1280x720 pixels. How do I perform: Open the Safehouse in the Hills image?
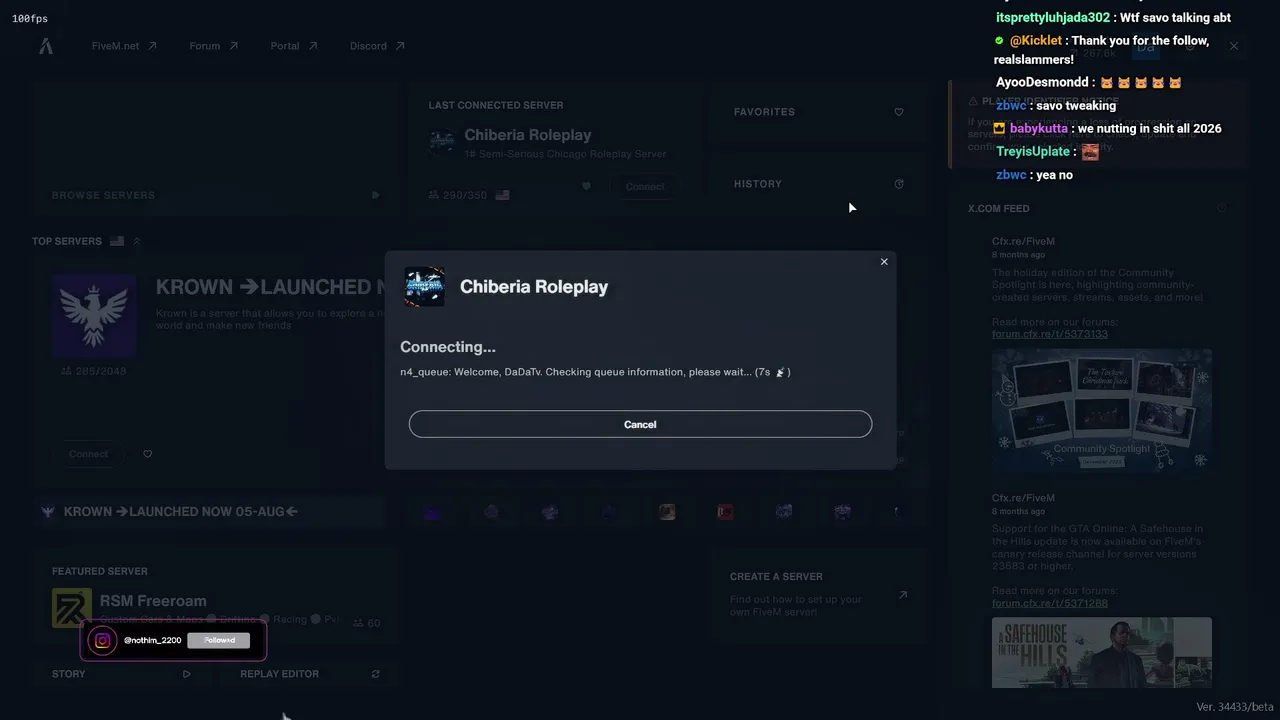[x=1102, y=652]
